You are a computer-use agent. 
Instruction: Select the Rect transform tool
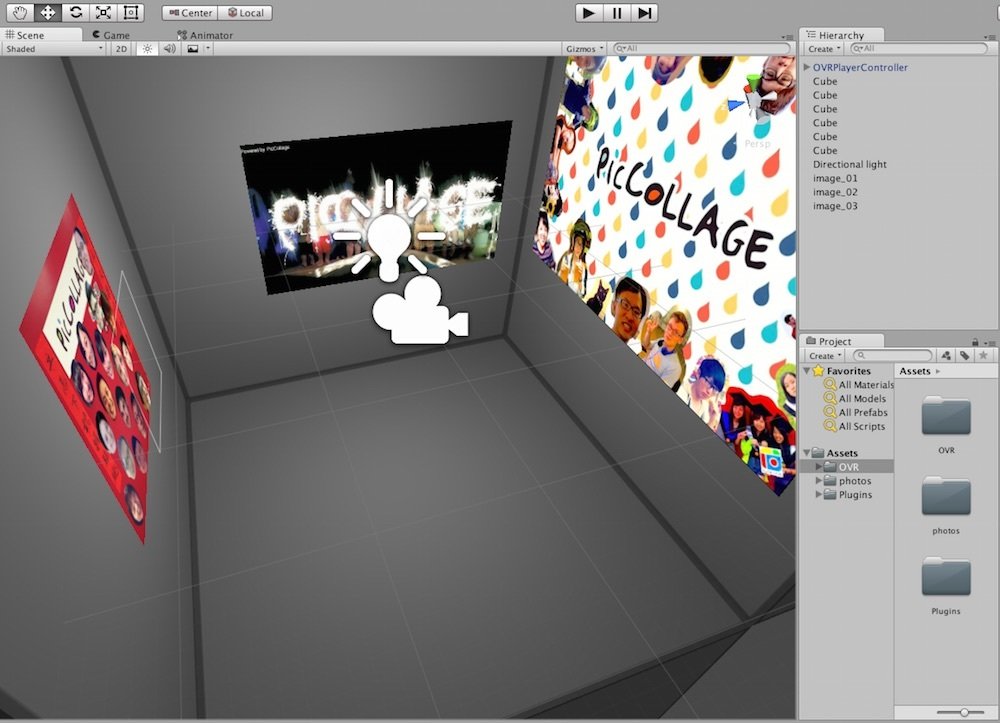click(131, 12)
